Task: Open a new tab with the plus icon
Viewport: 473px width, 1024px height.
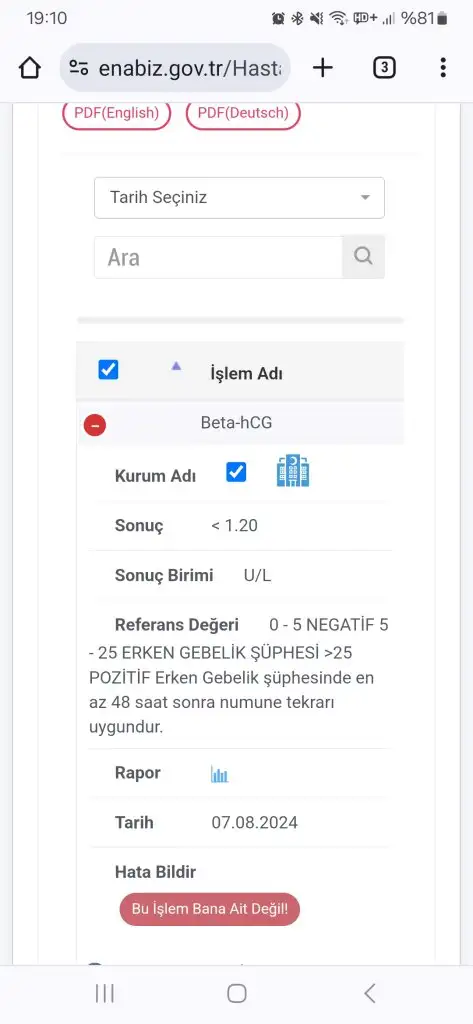Action: [x=323, y=67]
